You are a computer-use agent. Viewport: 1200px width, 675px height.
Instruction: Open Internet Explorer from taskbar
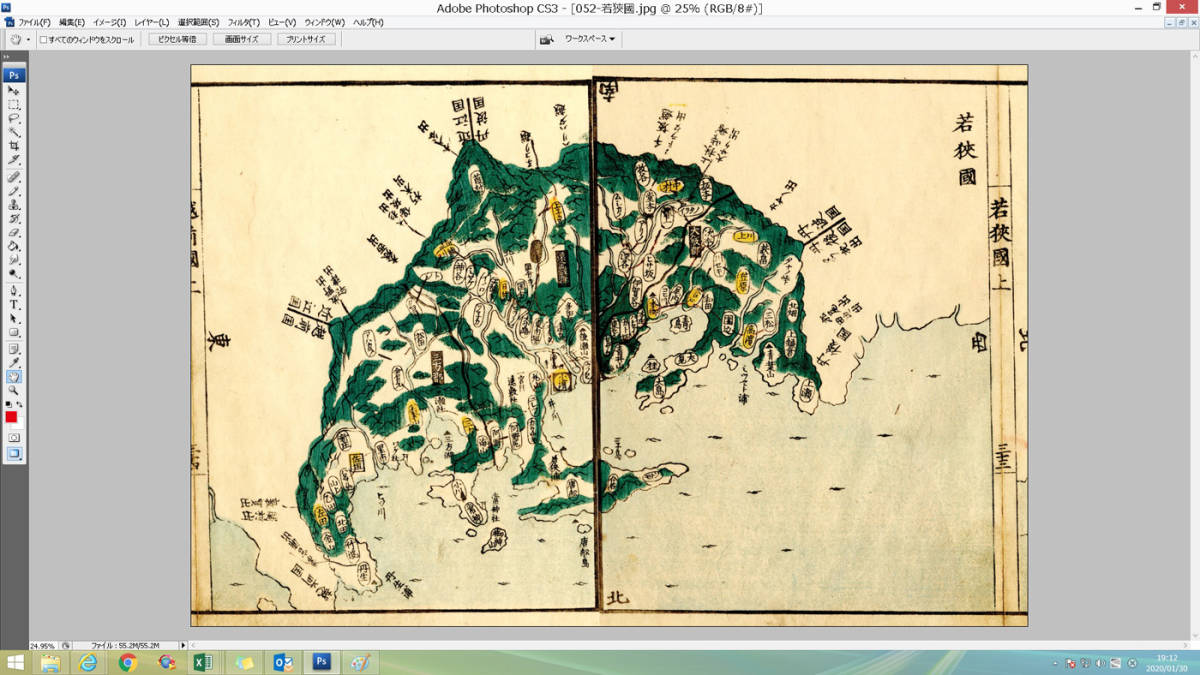click(89, 663)
